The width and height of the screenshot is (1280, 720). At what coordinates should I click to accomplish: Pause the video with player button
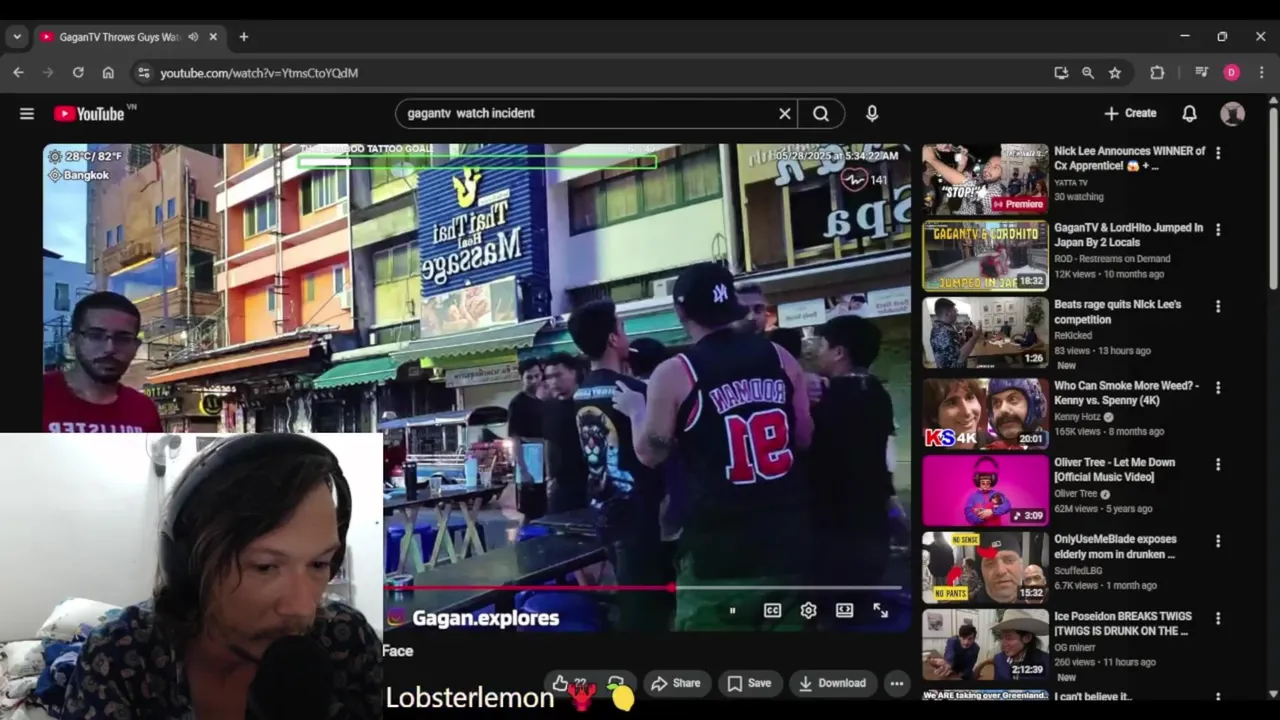tap(732, 610)
